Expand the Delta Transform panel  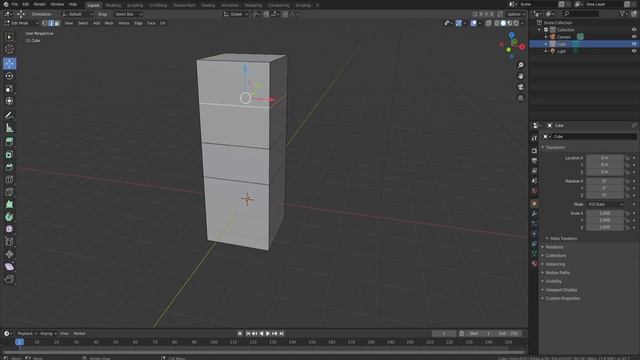(x=563, y=238)
